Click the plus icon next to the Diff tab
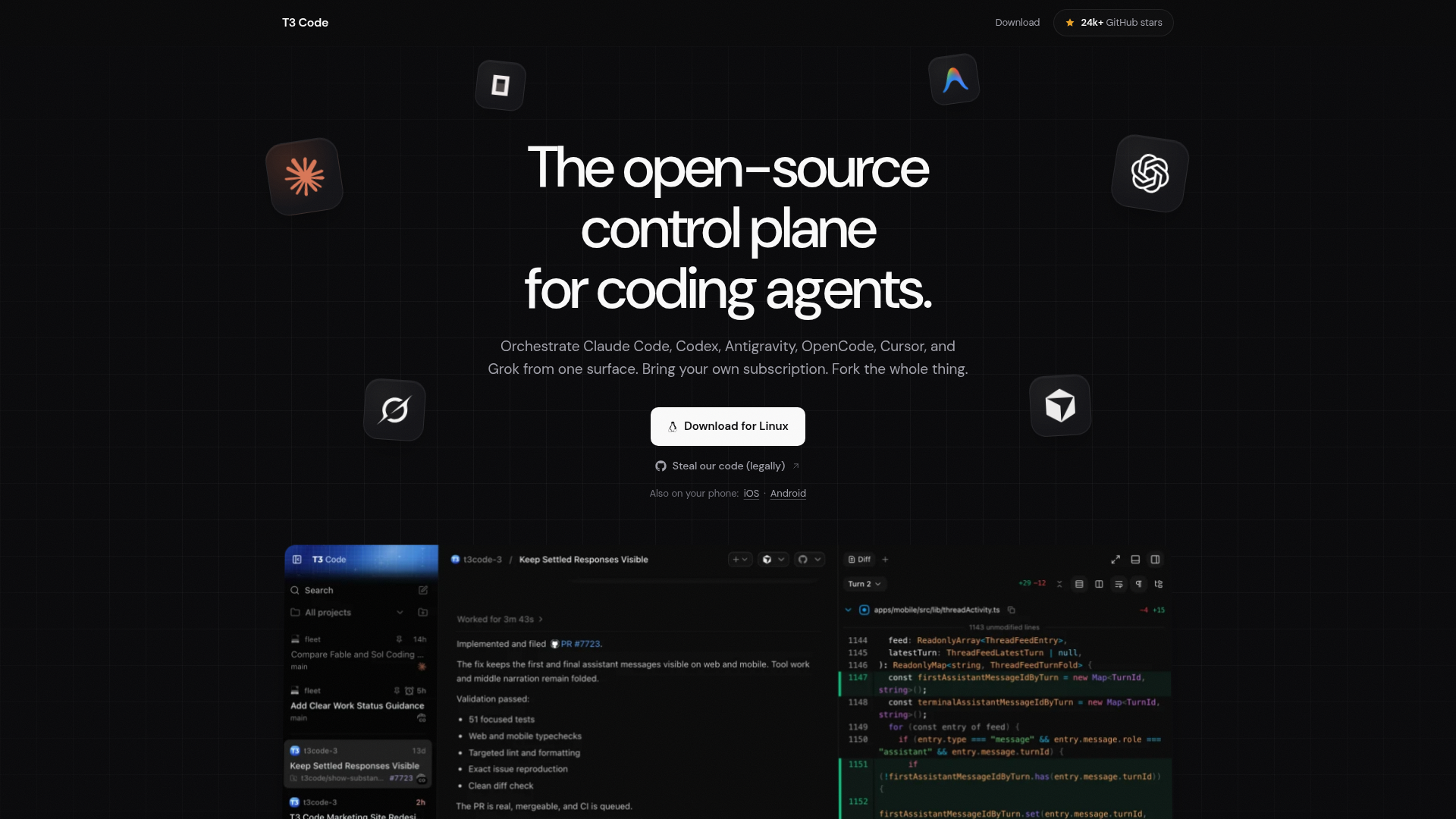Screen dimensions: 1456x819 [x=885, y=560]
